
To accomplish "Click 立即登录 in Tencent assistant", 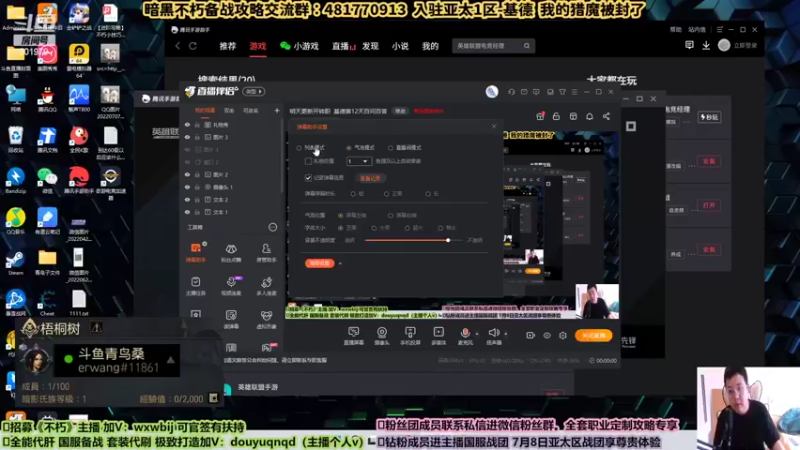I will [745, 45].
